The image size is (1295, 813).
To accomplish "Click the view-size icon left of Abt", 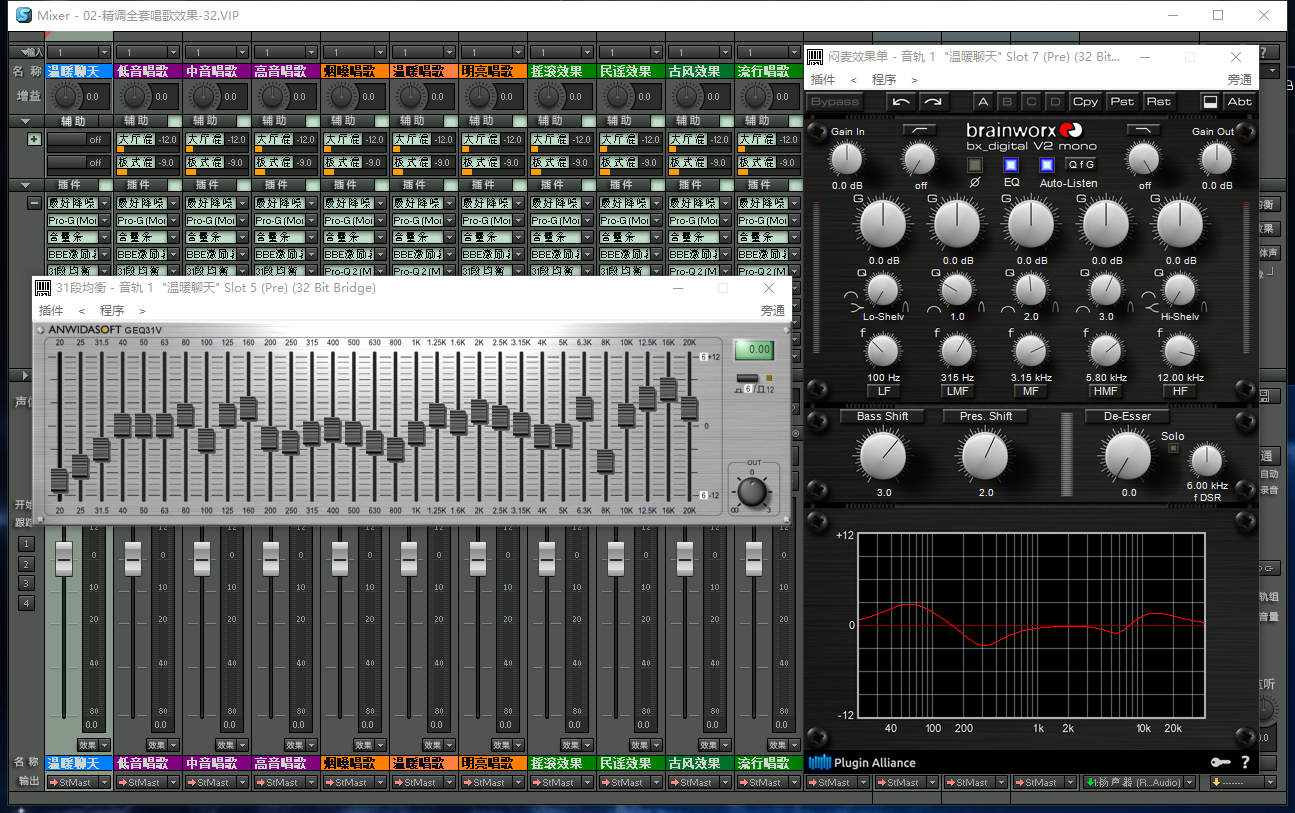I will [1209, 101].
